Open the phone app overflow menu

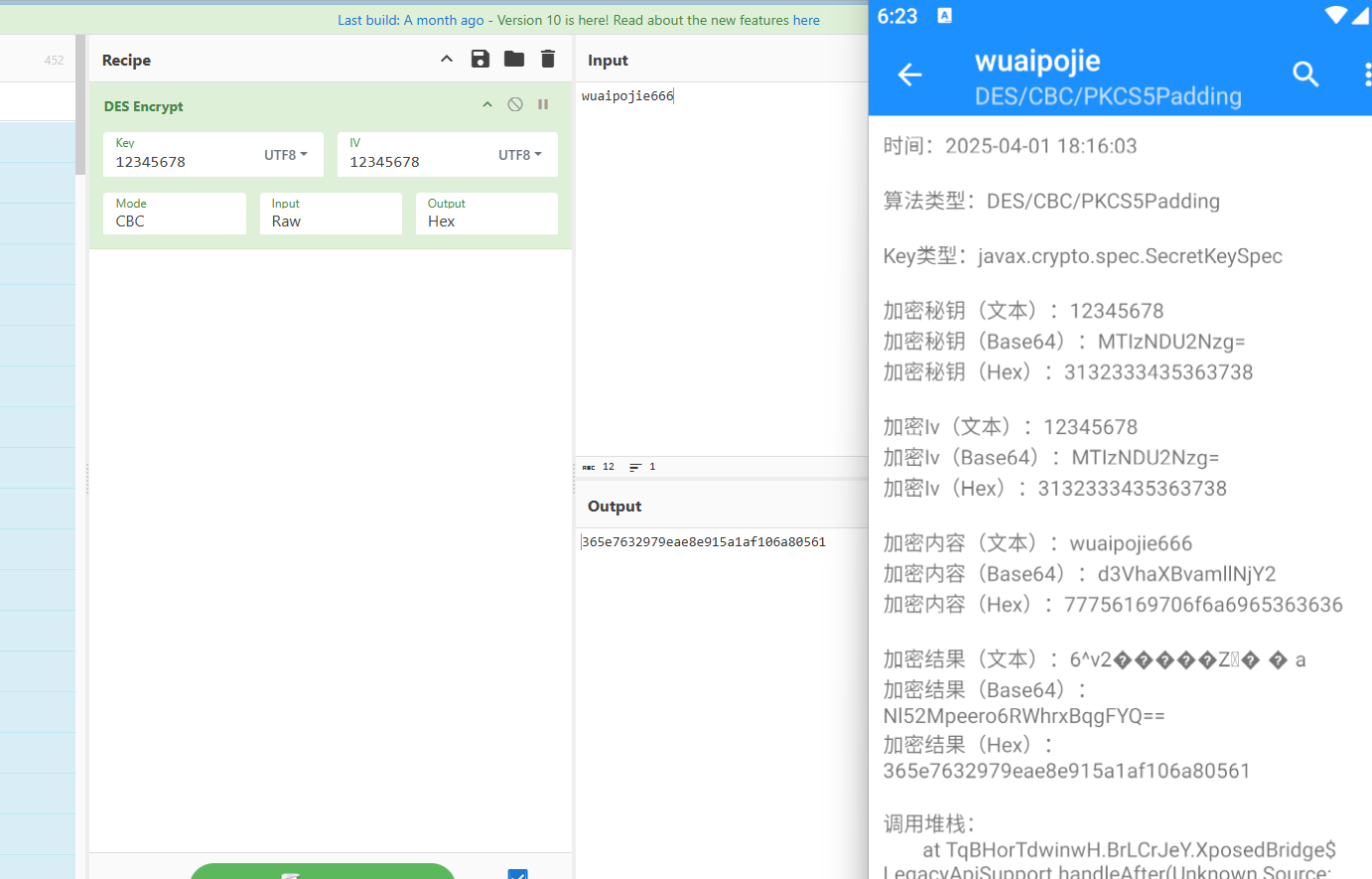pyautogui.click(x=1367, y=74)
